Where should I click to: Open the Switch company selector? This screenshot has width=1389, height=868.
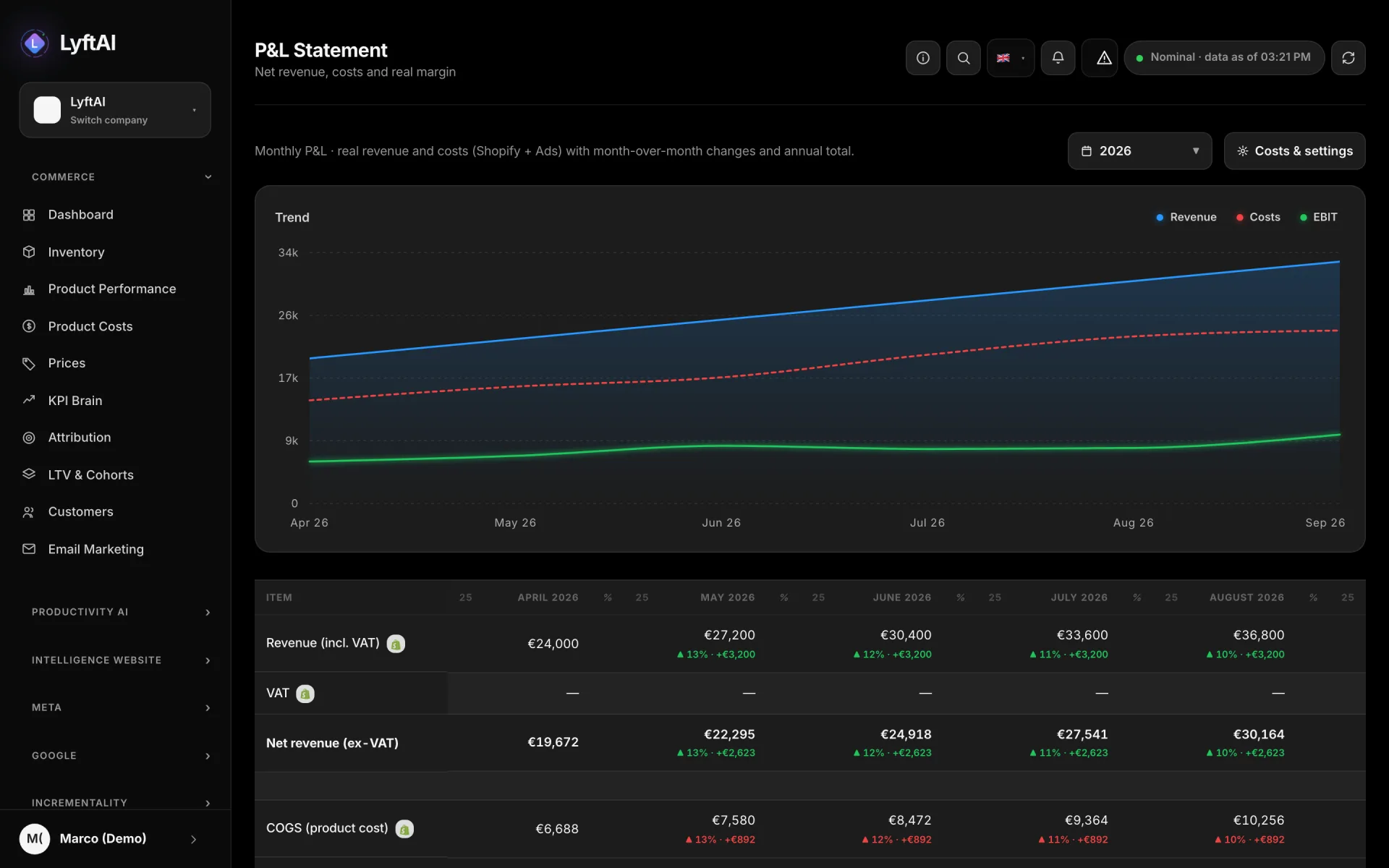coord(115,110)
